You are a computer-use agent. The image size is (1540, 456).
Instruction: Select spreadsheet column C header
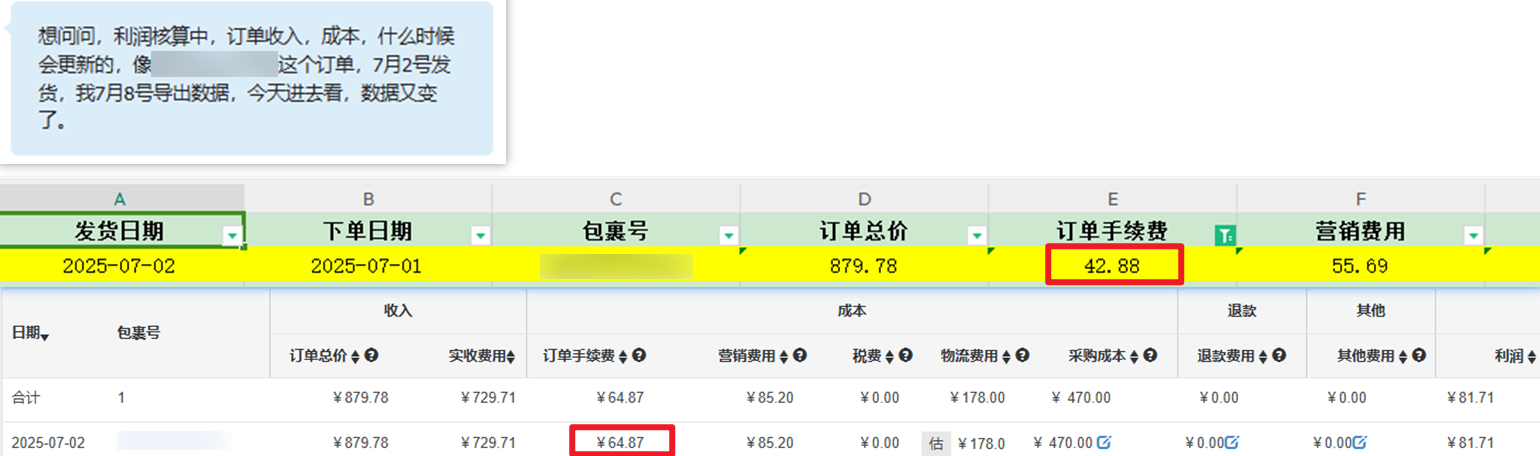click(616, 198)
